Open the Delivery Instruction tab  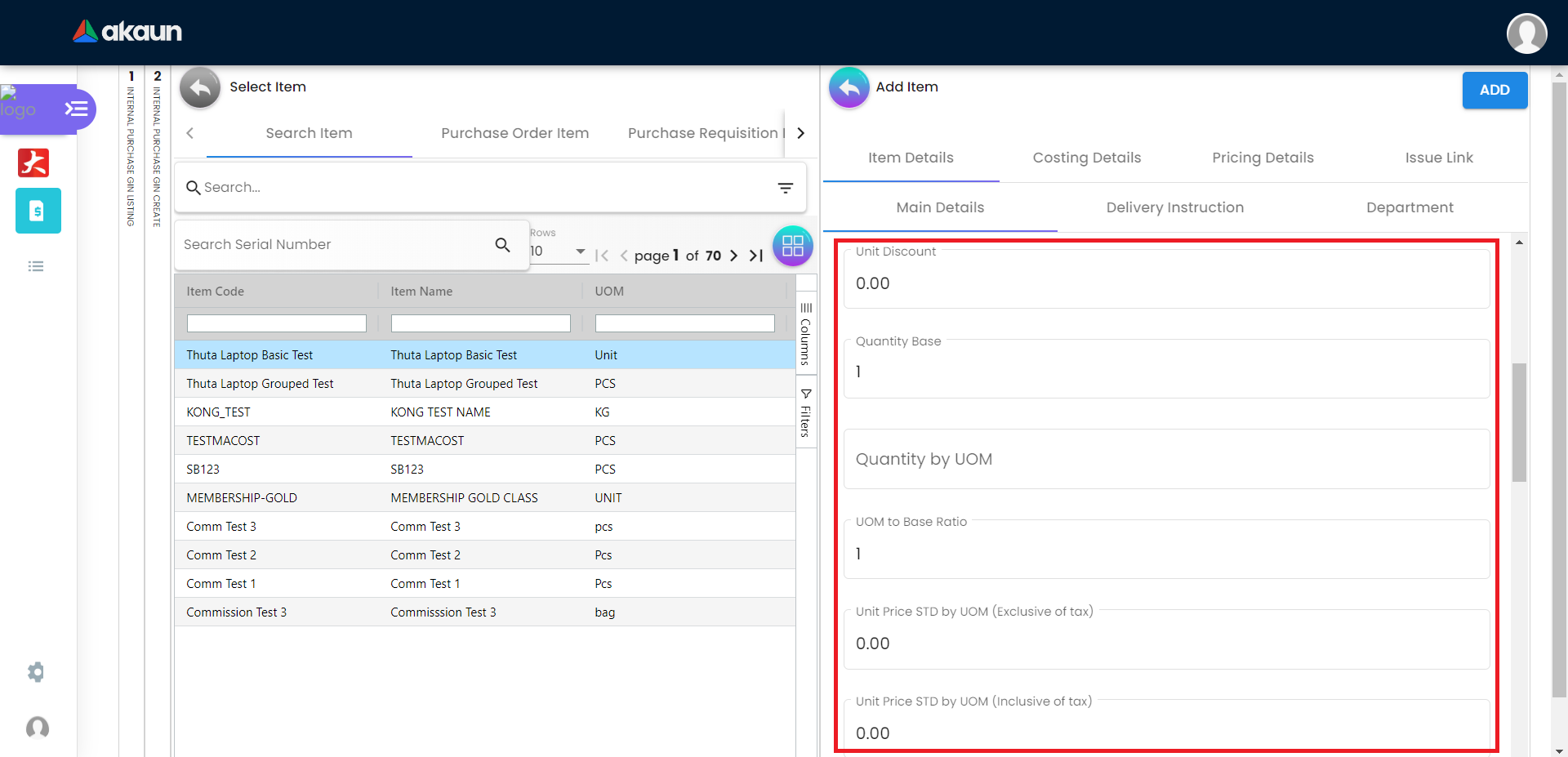(x=1174, y=207)
